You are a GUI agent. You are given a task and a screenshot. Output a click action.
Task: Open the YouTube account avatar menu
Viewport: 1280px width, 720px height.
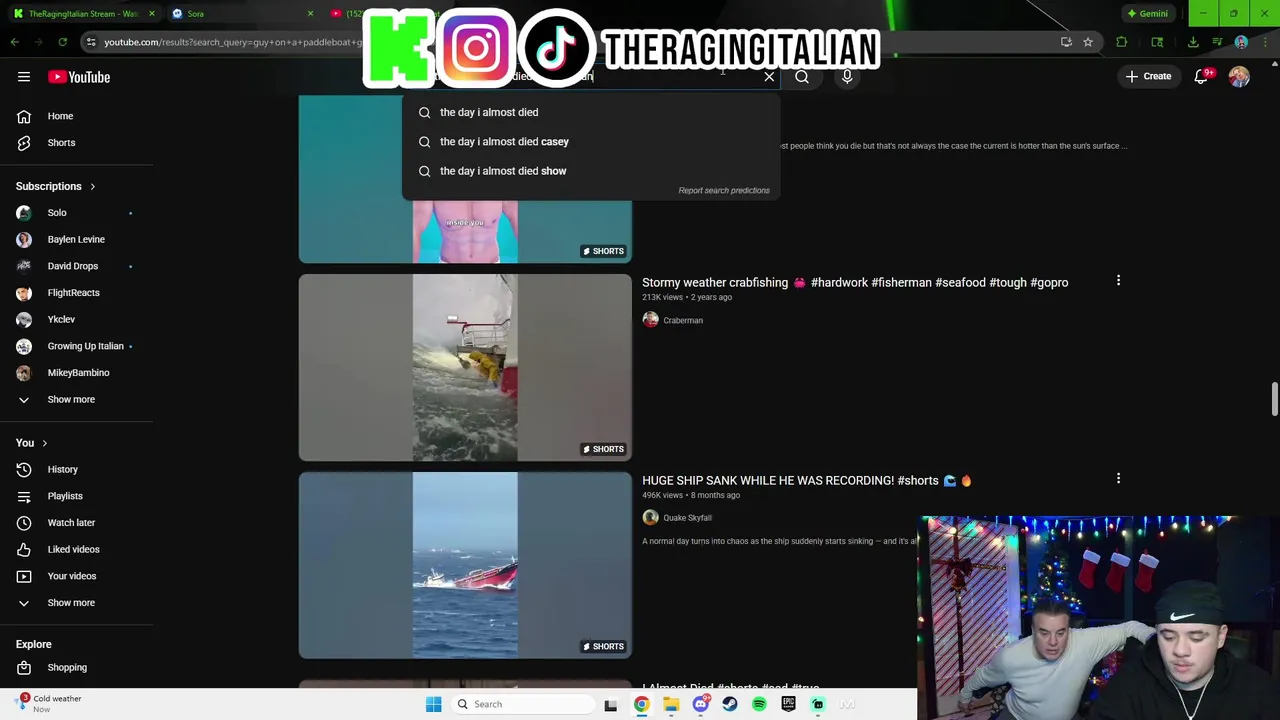coord(1239,77)
